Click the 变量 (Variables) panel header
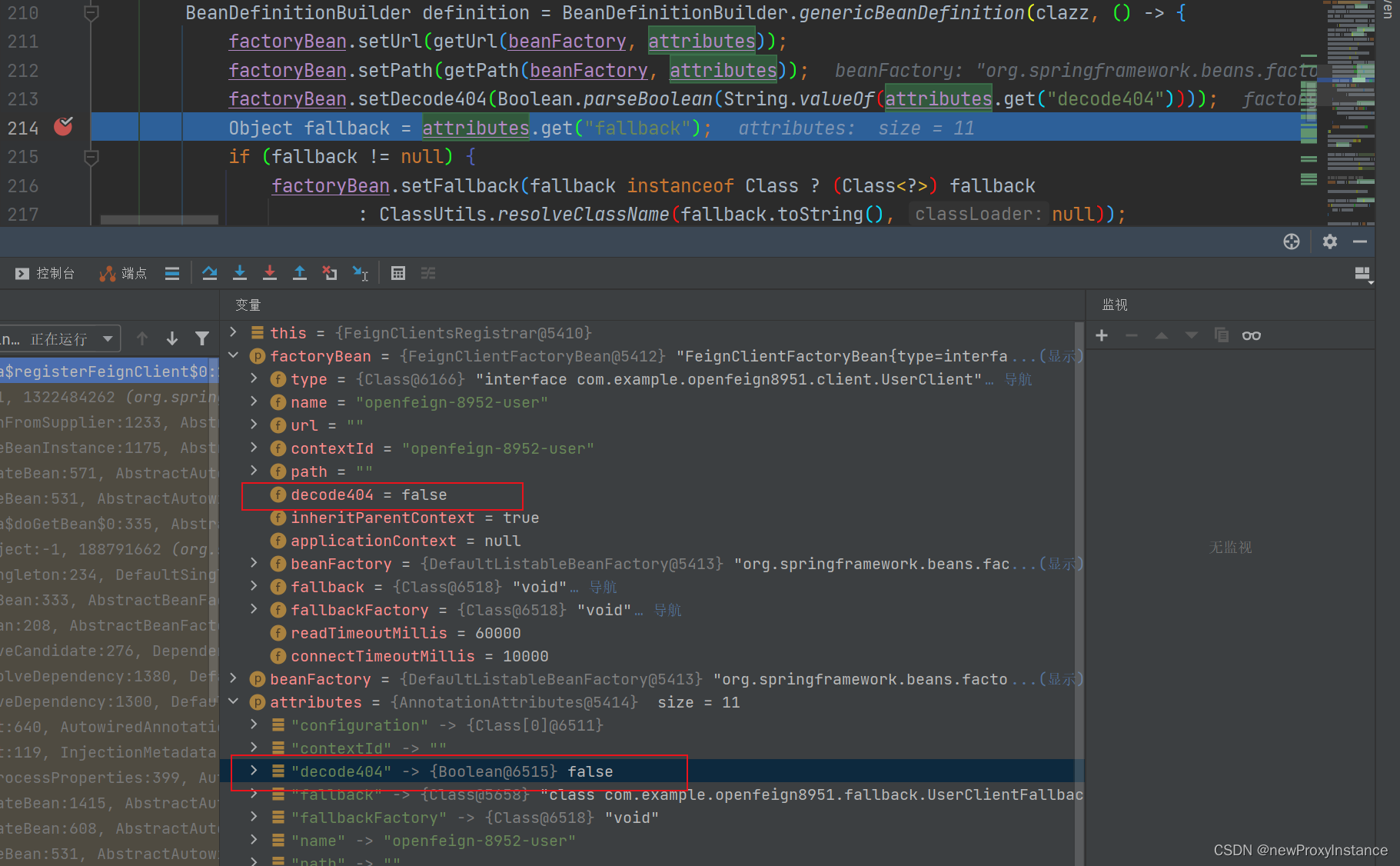Screen dimensions: 1400x866 pyautogui.click(x=248, y=305)
